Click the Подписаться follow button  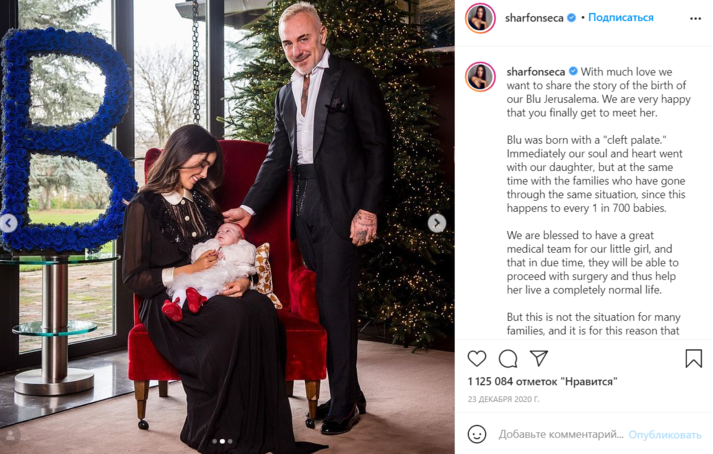(x=621, y=17)
